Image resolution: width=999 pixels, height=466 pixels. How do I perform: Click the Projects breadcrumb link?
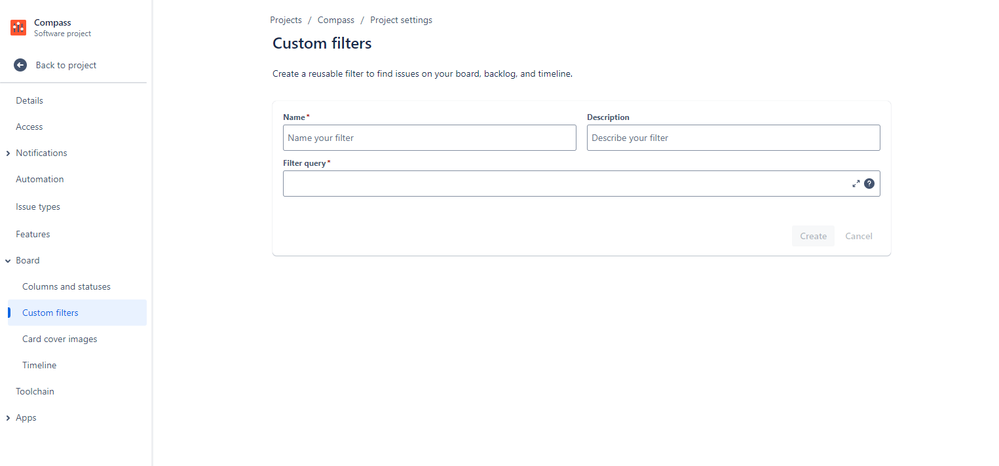(x=285, y=20)
